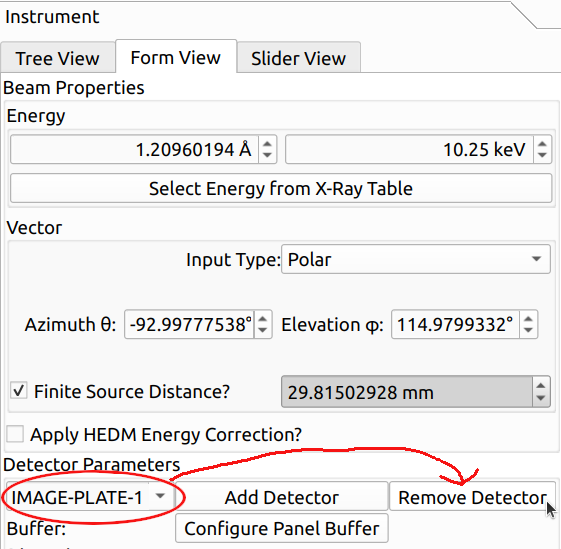The image size is (561, 549).
Task: Increase Elevation with the up arrow
Action: [x=528, y=318]
